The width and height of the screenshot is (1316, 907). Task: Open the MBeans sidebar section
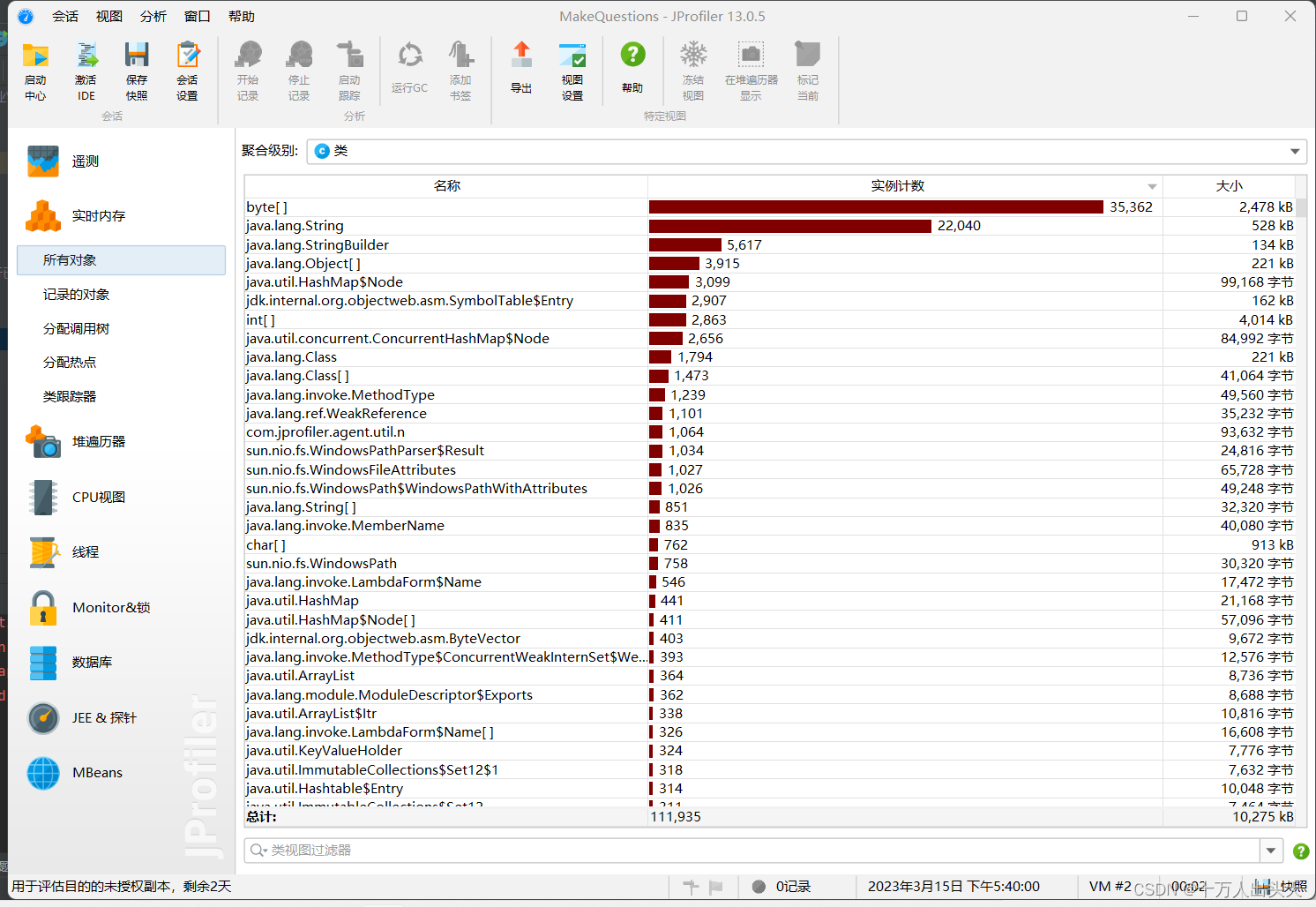121,773
